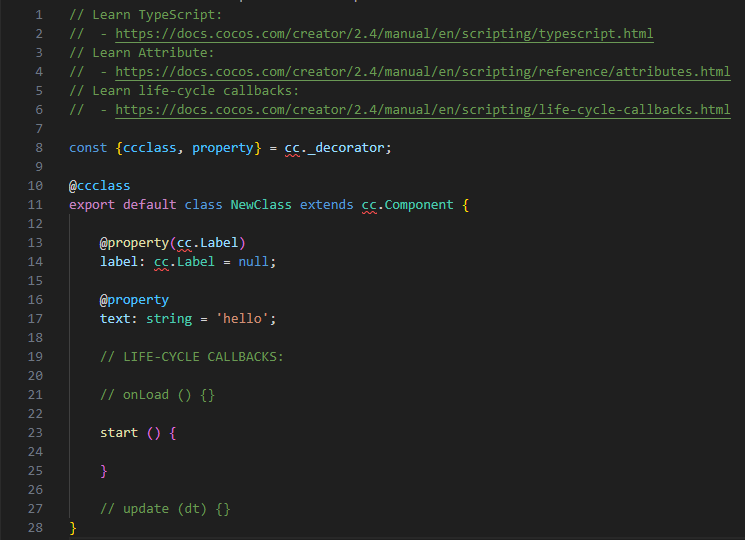The height and width of the screenshot is (540, 745).
Task: Open the life-cycle-callbacks.html docs link
Action: click(422, 110)
